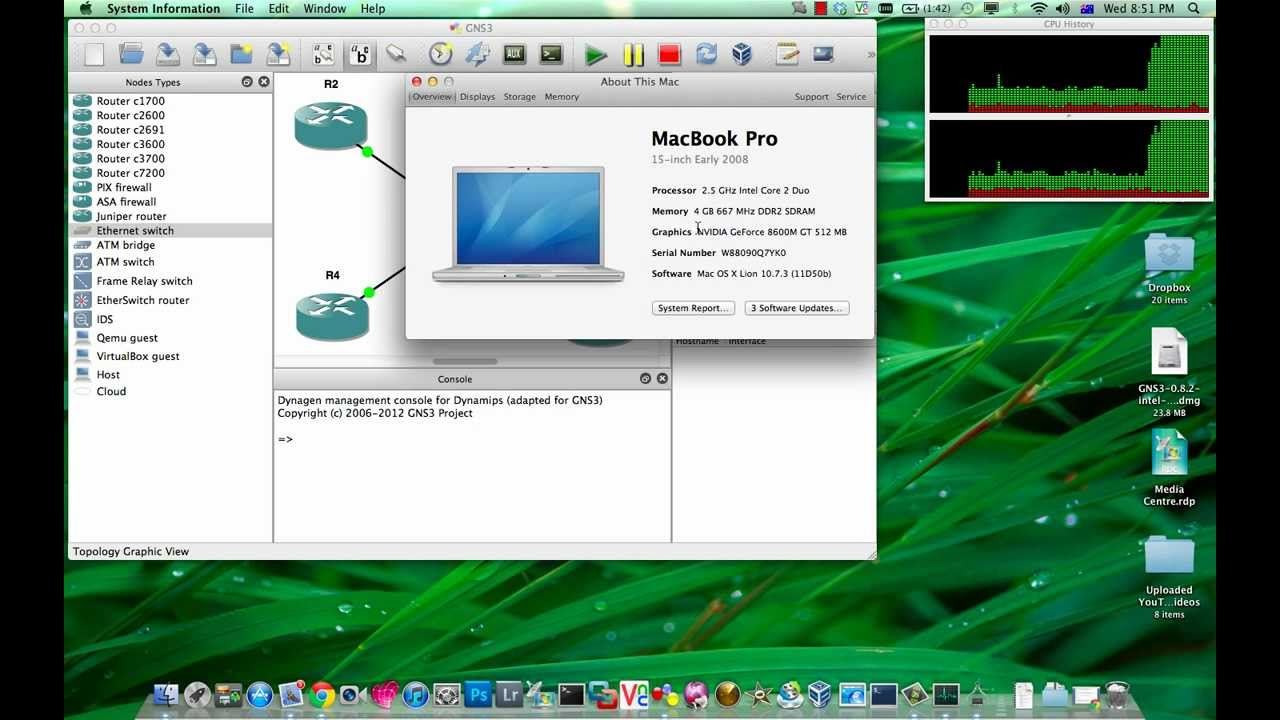Click the Wi-Fi status menu bar icon
Screen dimensions: 1280x720
pyautogui.click(x=1038, y=9)
